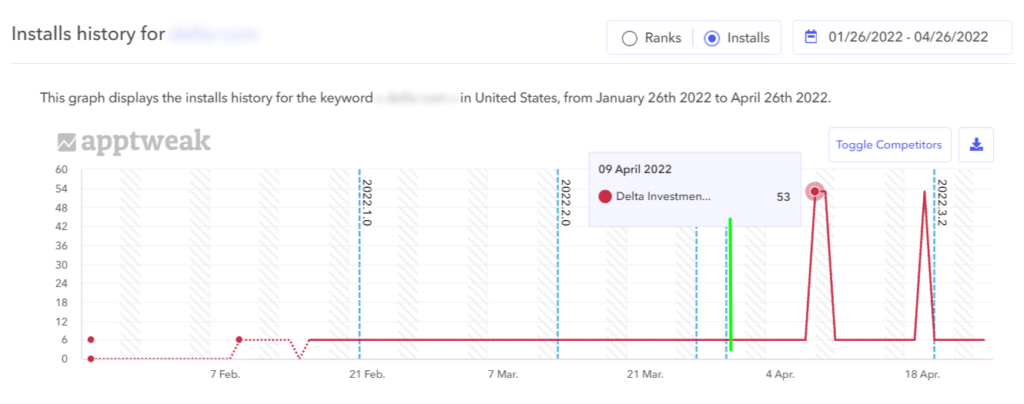The width and height of the screenshot is (1024, 404).
Task: Click the red dot at 0 on the y-axis
Action: click(x=91, y=359)
